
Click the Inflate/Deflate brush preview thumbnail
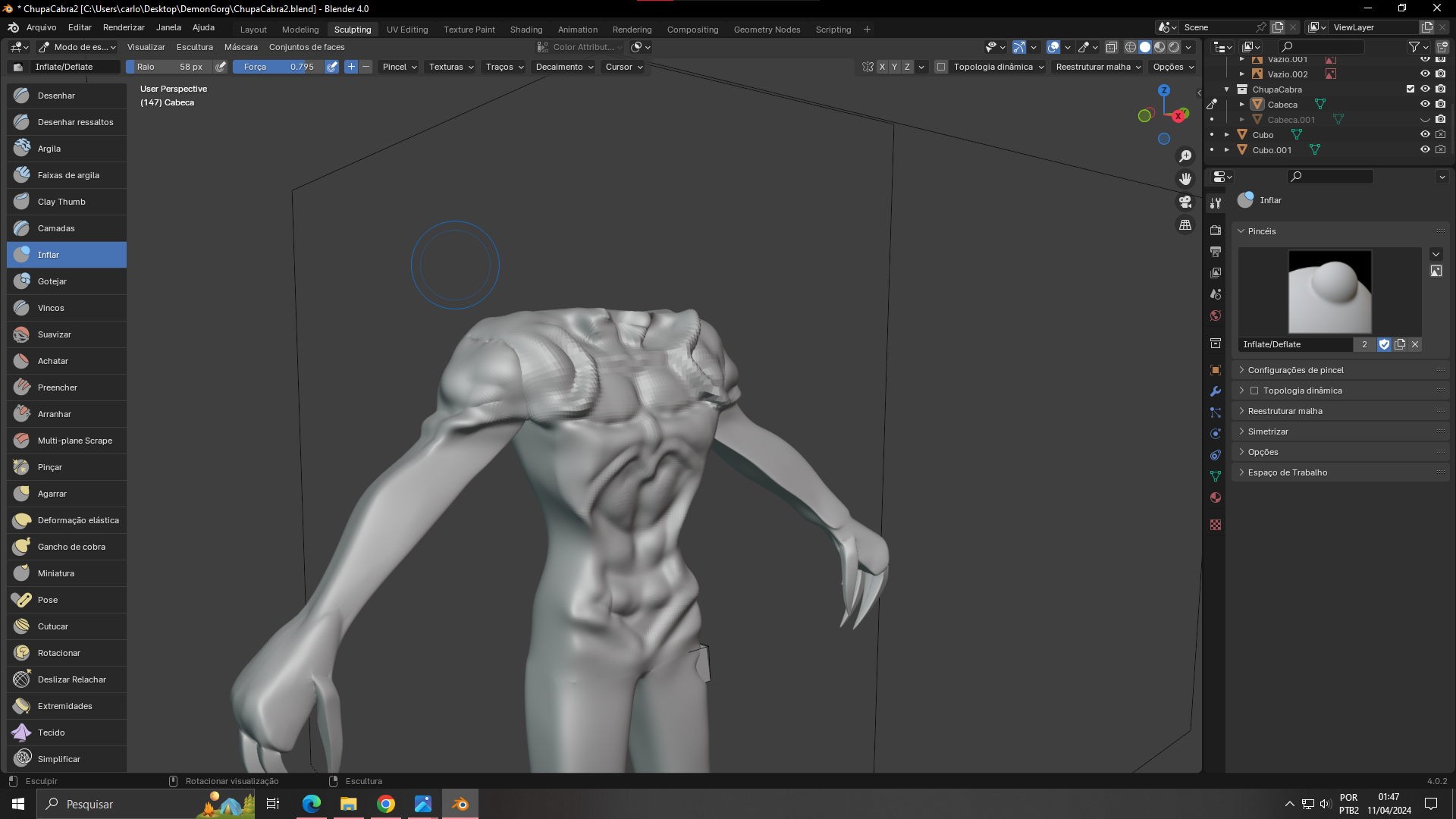coord(1329,292)
